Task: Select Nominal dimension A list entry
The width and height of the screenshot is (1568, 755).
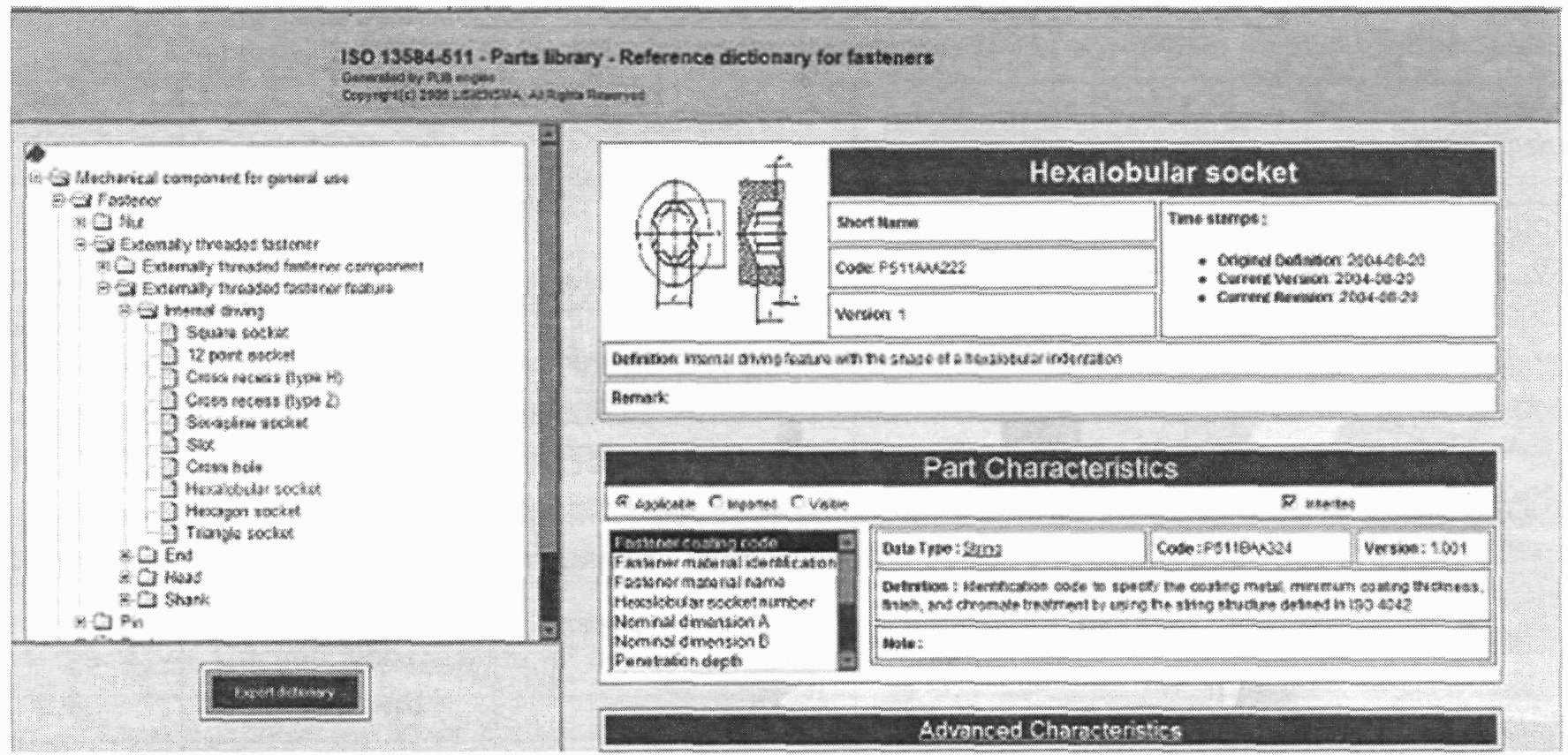Action: click(691, 622)
